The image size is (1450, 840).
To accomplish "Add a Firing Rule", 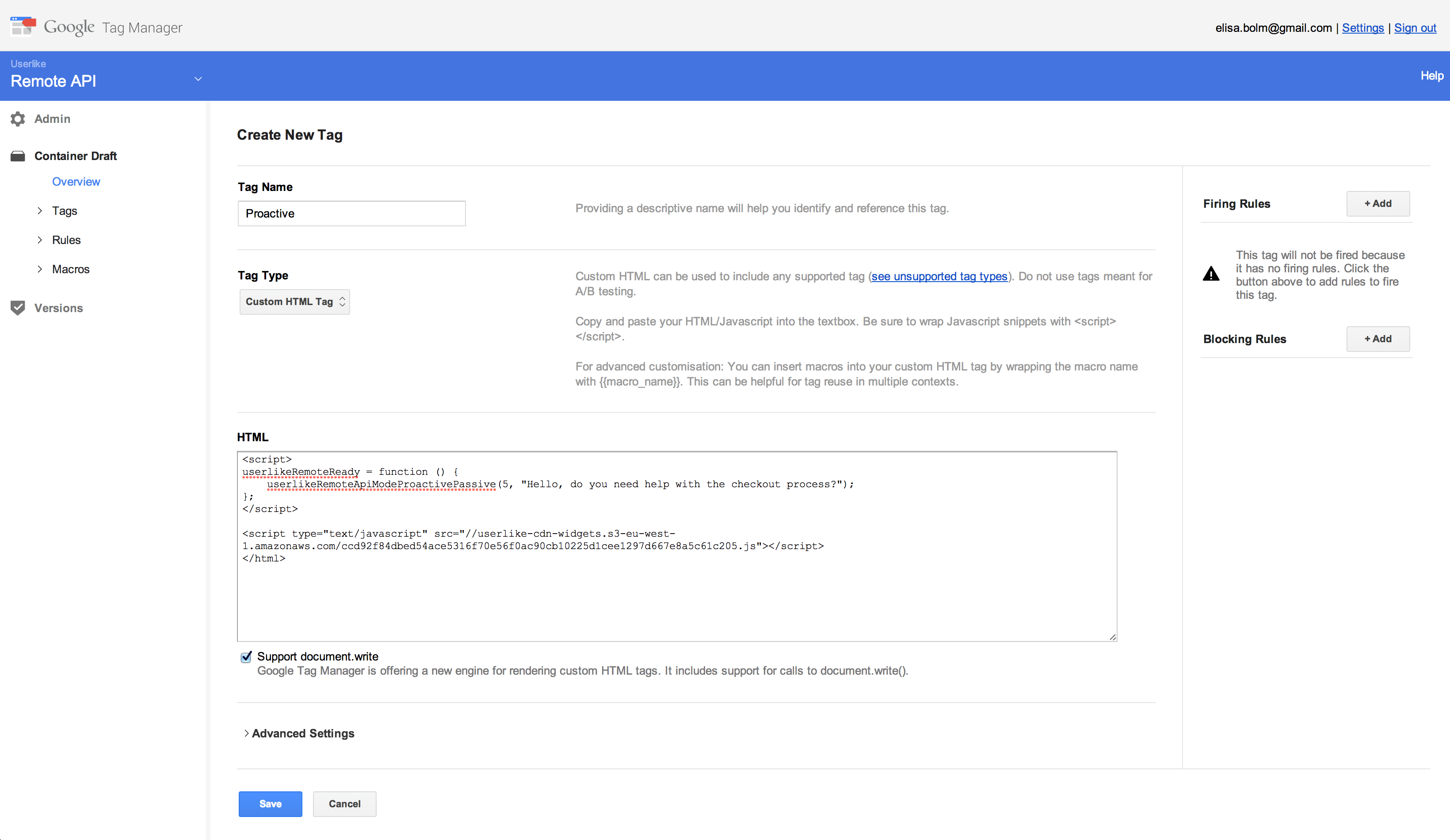I will (1378, 204).
